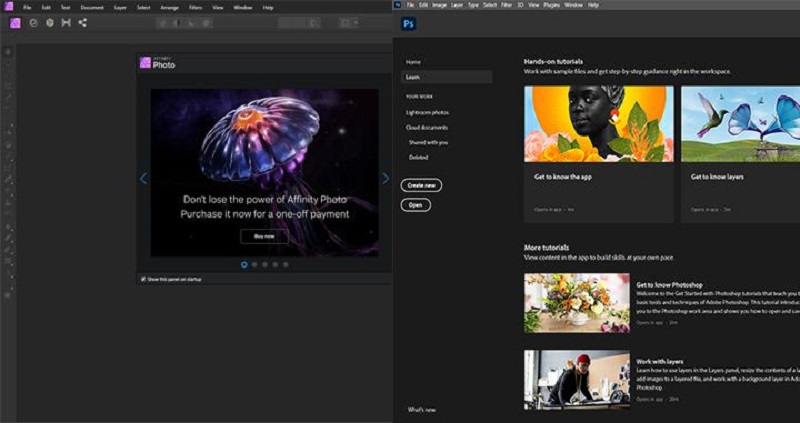800x423 pixels.
Task: Click the 'Open' button in Photoshop sidebar
Action: 416,205
